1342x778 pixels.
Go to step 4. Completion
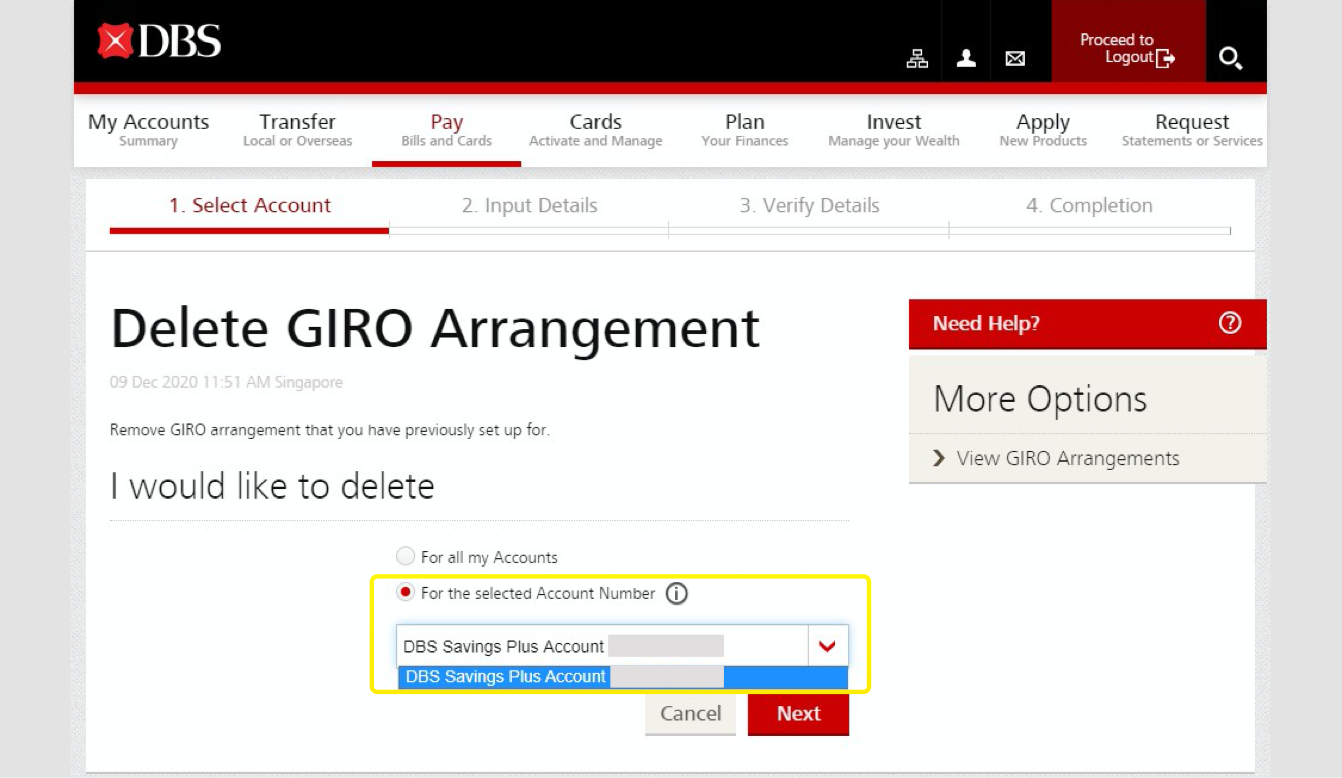tap(1089, 206)
